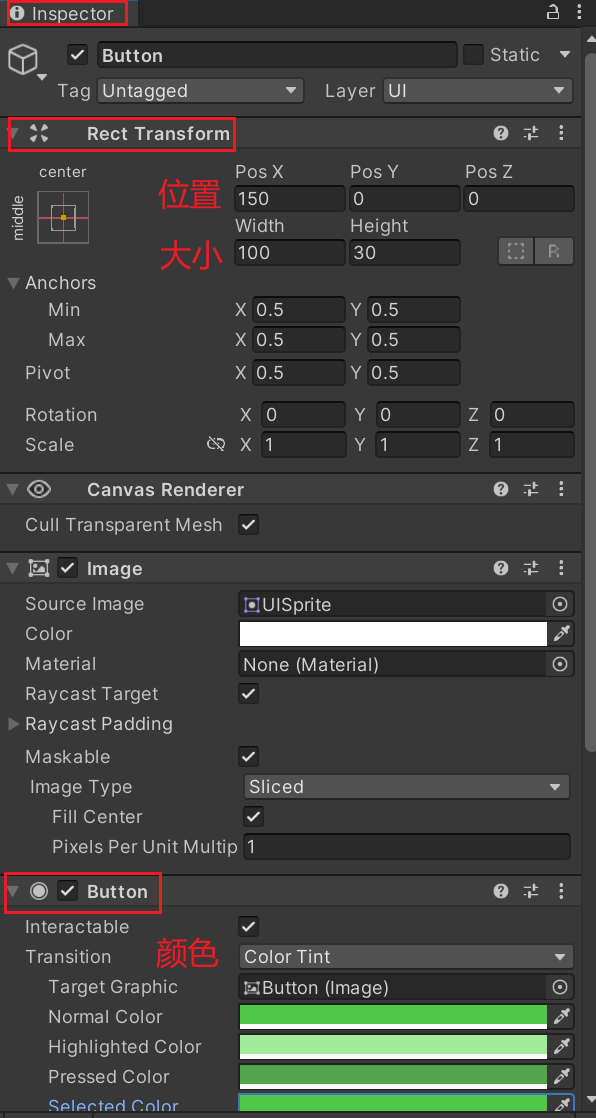Toggle Rect Transform blueprint mode button
Viewport: 596px width, 1118px height.
coord(515,252)
